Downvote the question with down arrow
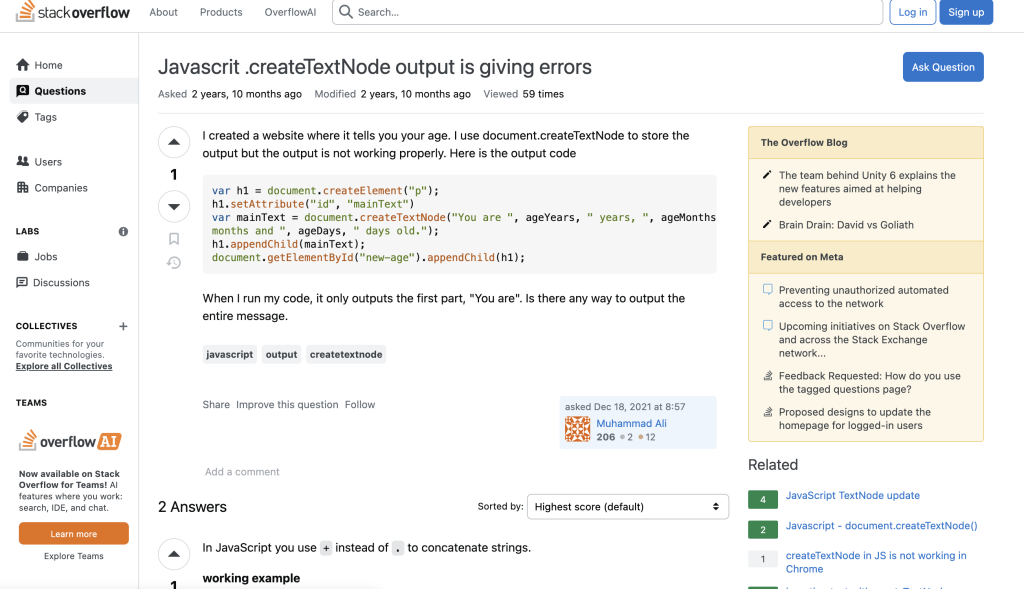This screenshot has height=589, width=1024. (x=174, y=207)
